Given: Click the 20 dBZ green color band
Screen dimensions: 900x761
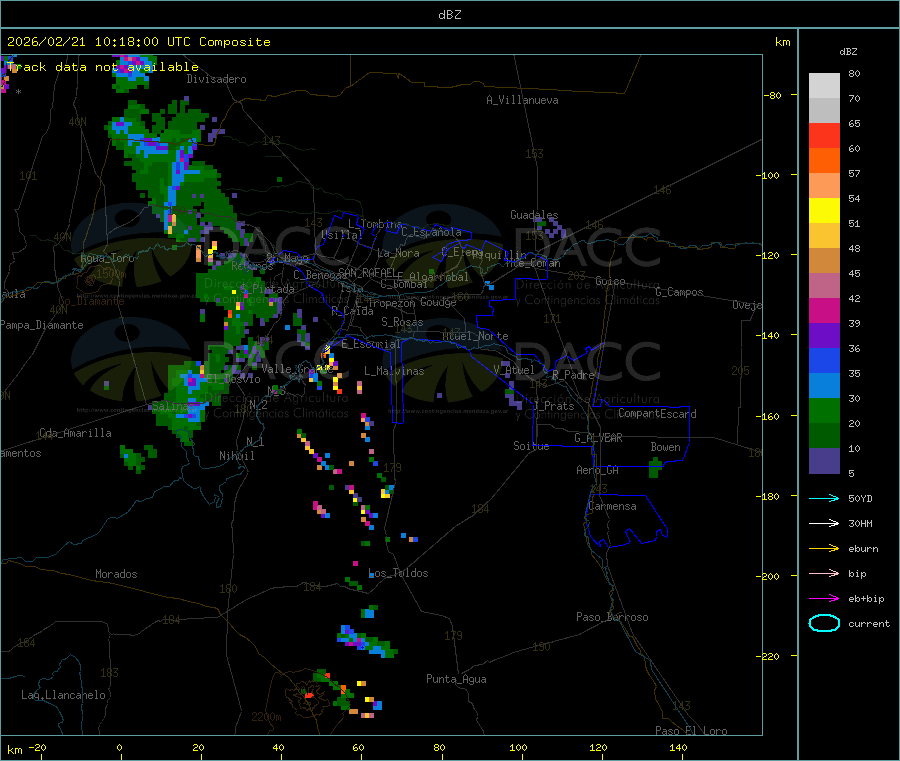Looking at the screenshot, I should tap(824, 410).
